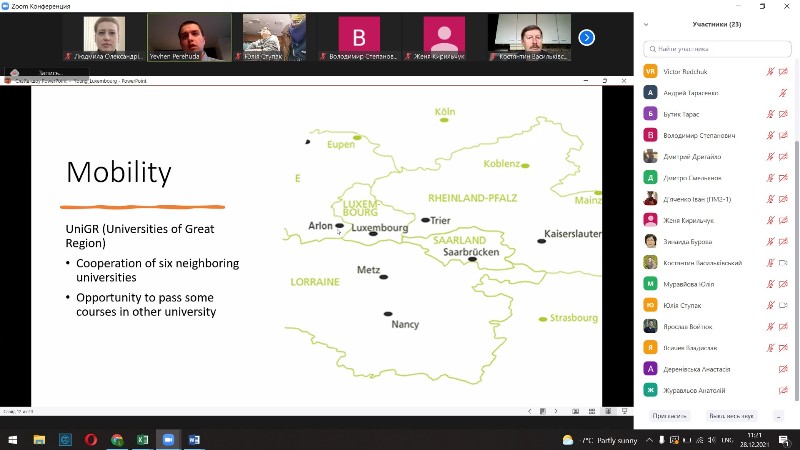Click Муравйова Юлія's camera-off icon

tap(783, 284)
